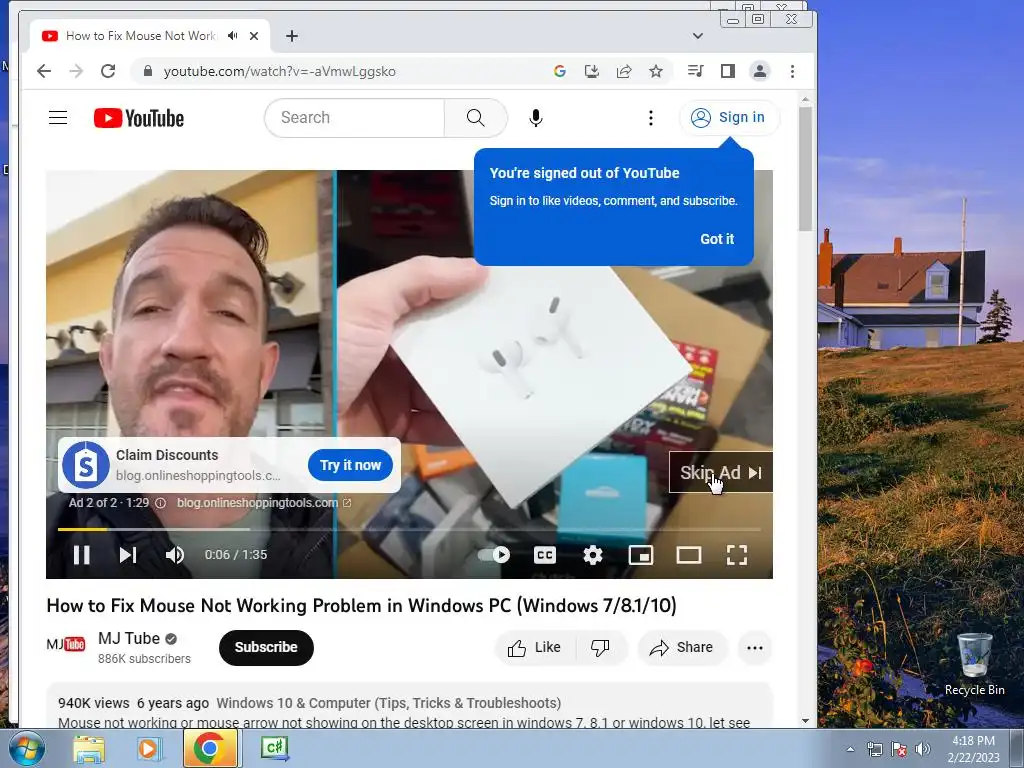The image size is (1024, 768).
Task: Open blog.onlineshoppingtools.com ad link
Action: (264, 503)
